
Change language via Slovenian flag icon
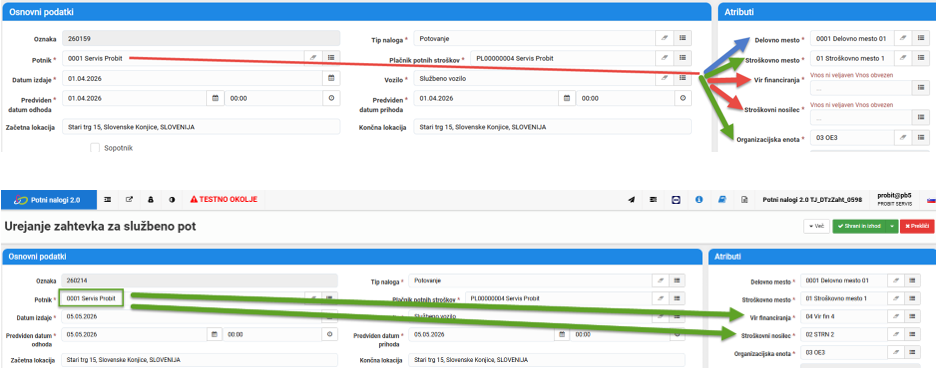[931, 201]
